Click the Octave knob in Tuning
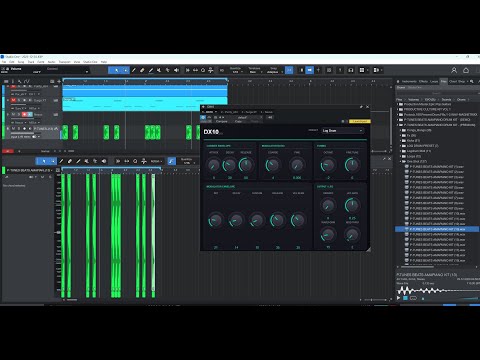The image size is (480, 360). 328,165
